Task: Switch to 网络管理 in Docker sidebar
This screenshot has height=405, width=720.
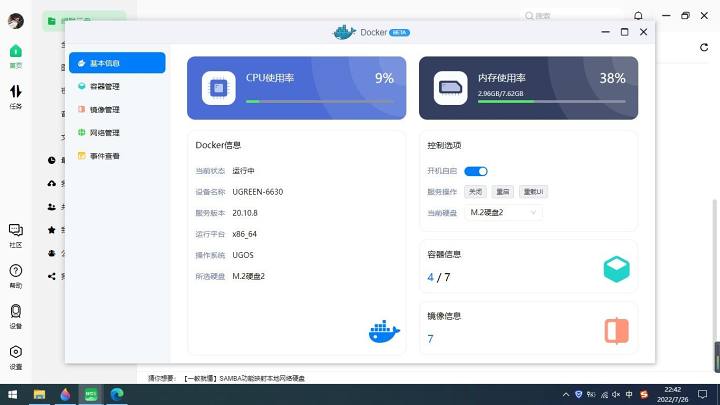Action: (117, 133)
